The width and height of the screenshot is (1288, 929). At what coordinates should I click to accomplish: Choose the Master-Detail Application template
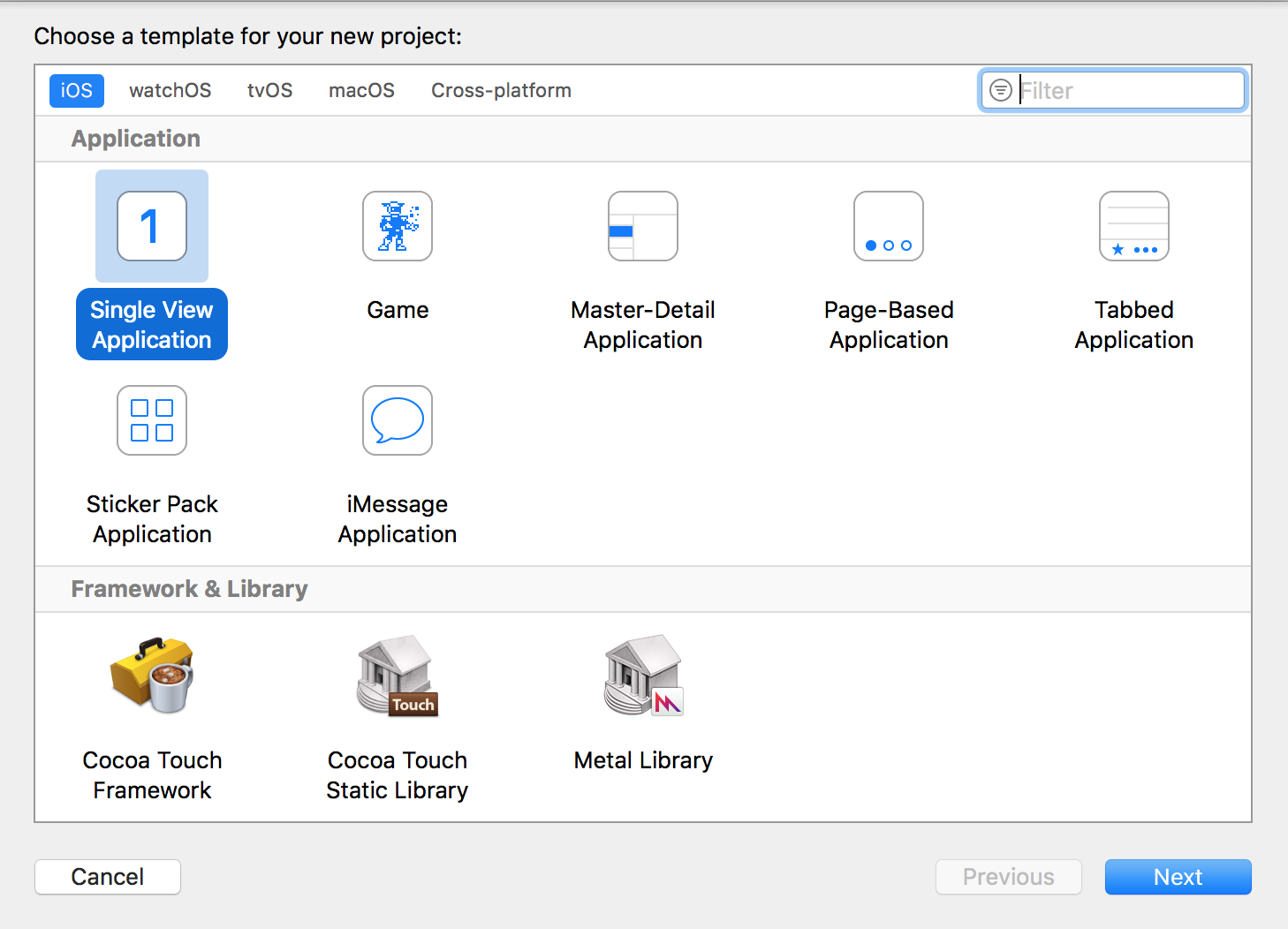(x=642, y=226)
